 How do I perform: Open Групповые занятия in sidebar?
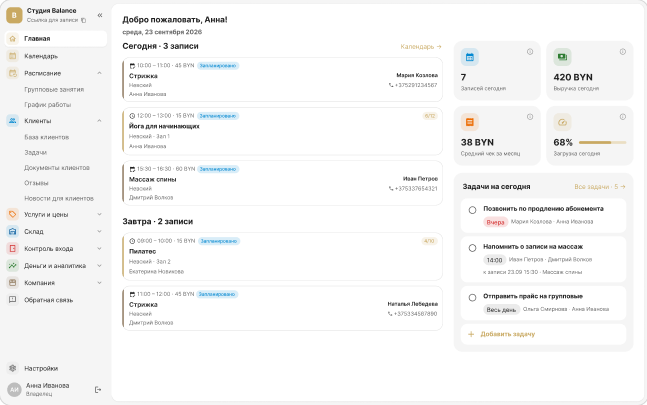point(54,89)
